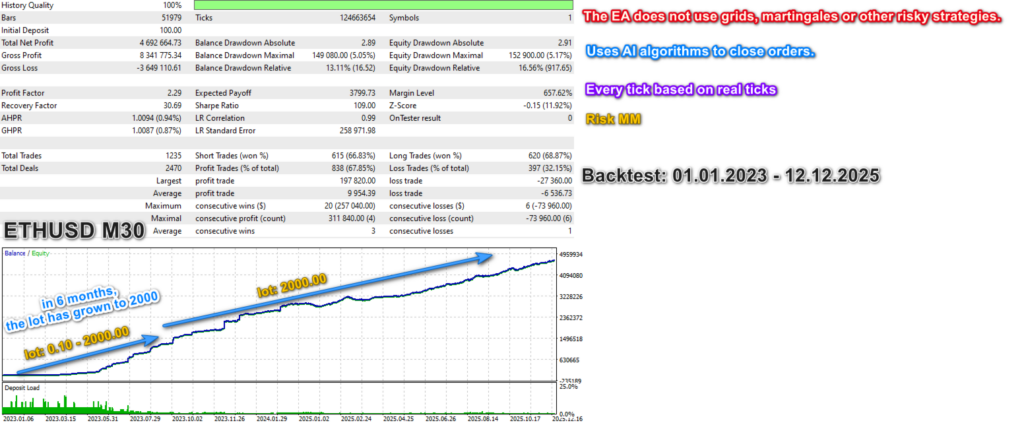1024x425 pixels.
Task: Select Equity Drawdown Maximal value 152 900.00 (5.17%)
Action: [x=541, y=55]
